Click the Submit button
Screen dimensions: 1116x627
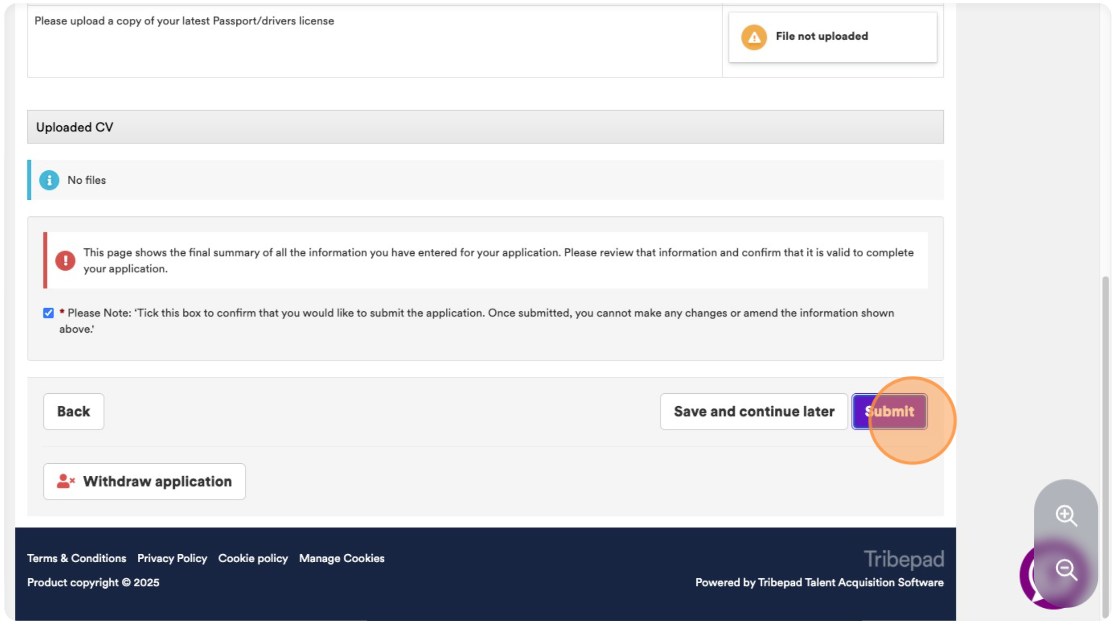(889, 411)
